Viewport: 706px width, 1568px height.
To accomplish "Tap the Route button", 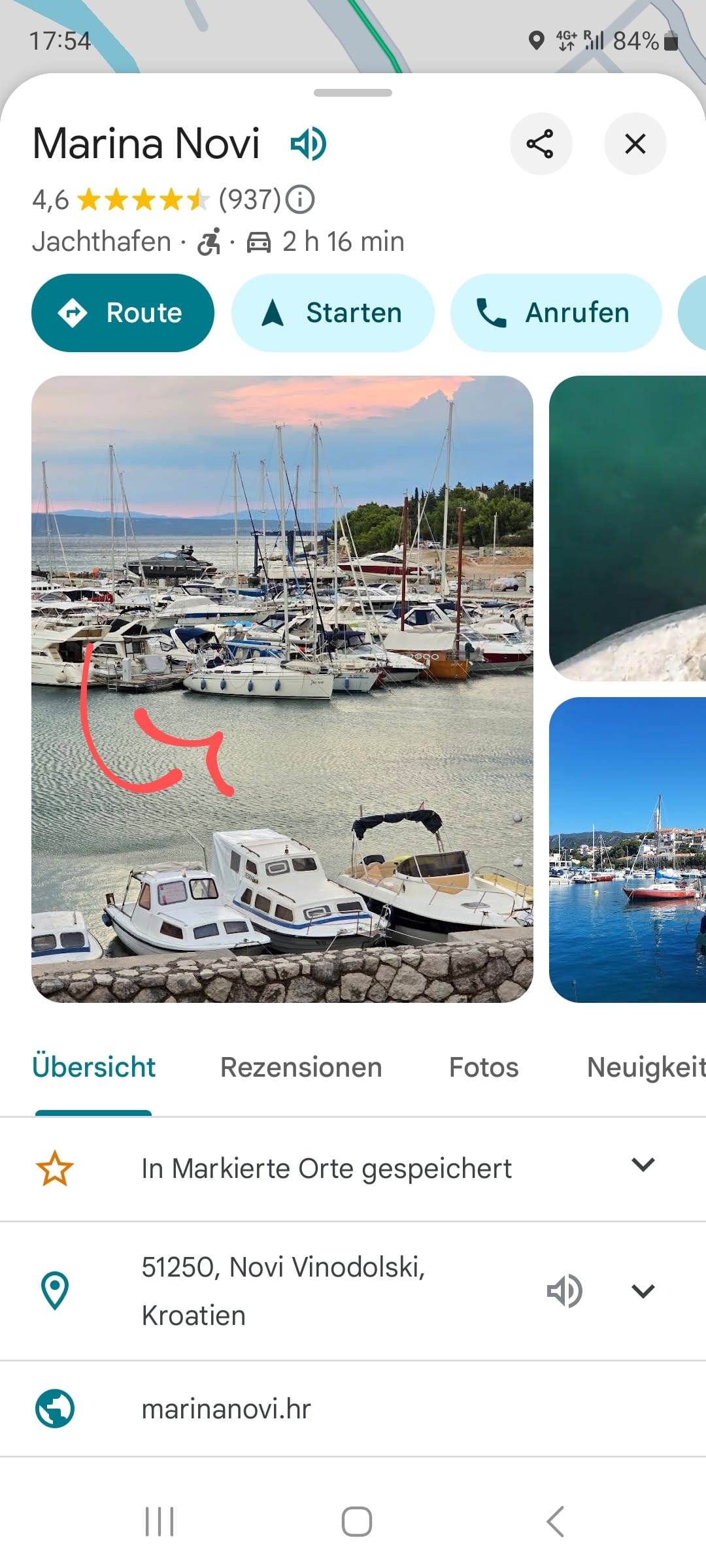I will 123,313.
